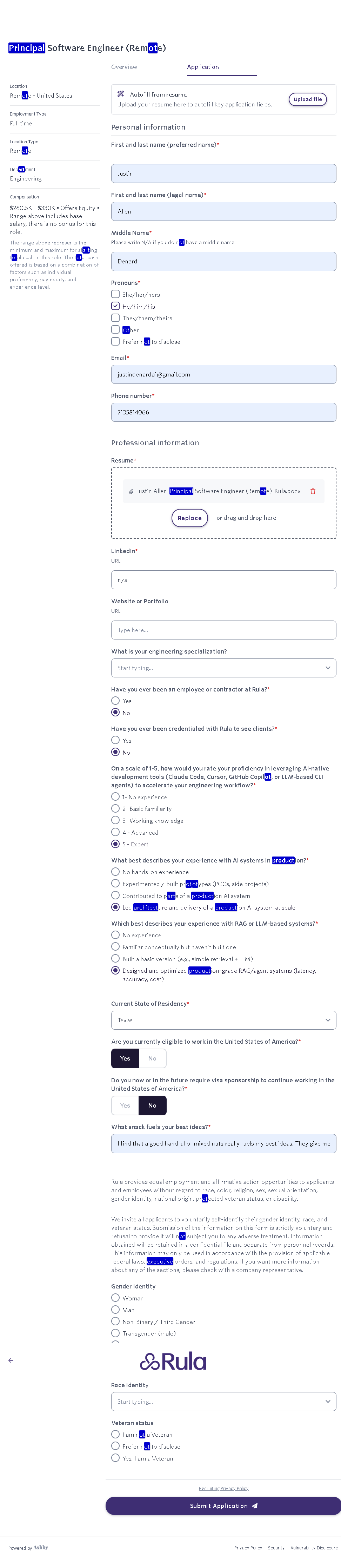Open the Race identity dropdown
341x1568 pixels.
point(224,1401)
